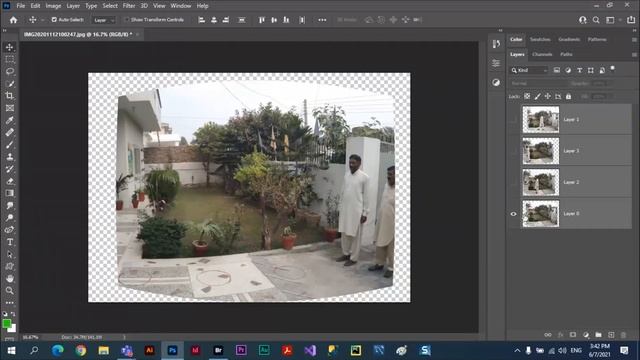Screen dimensions: 640x360
Task: Select the Brush tool
Action: [x=9, y=144]
